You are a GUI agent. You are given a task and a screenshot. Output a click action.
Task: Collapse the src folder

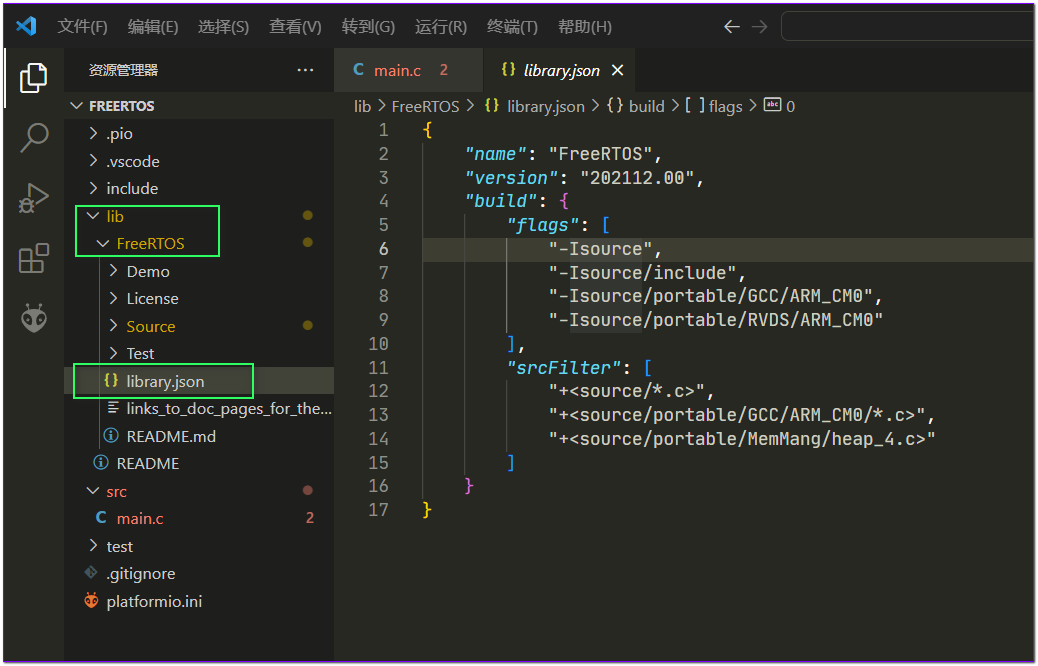tap(93, 491)
